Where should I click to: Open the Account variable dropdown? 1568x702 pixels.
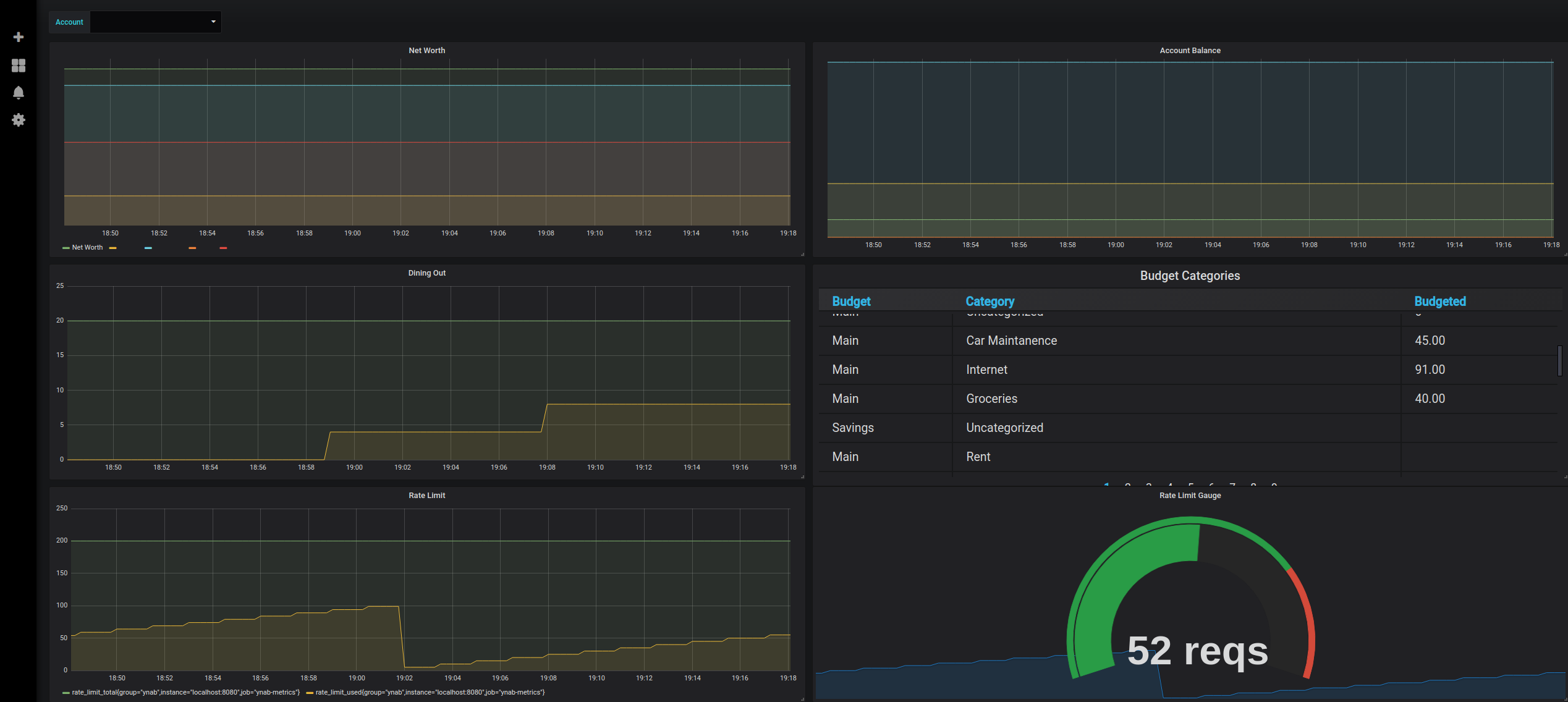pos(156,22)
